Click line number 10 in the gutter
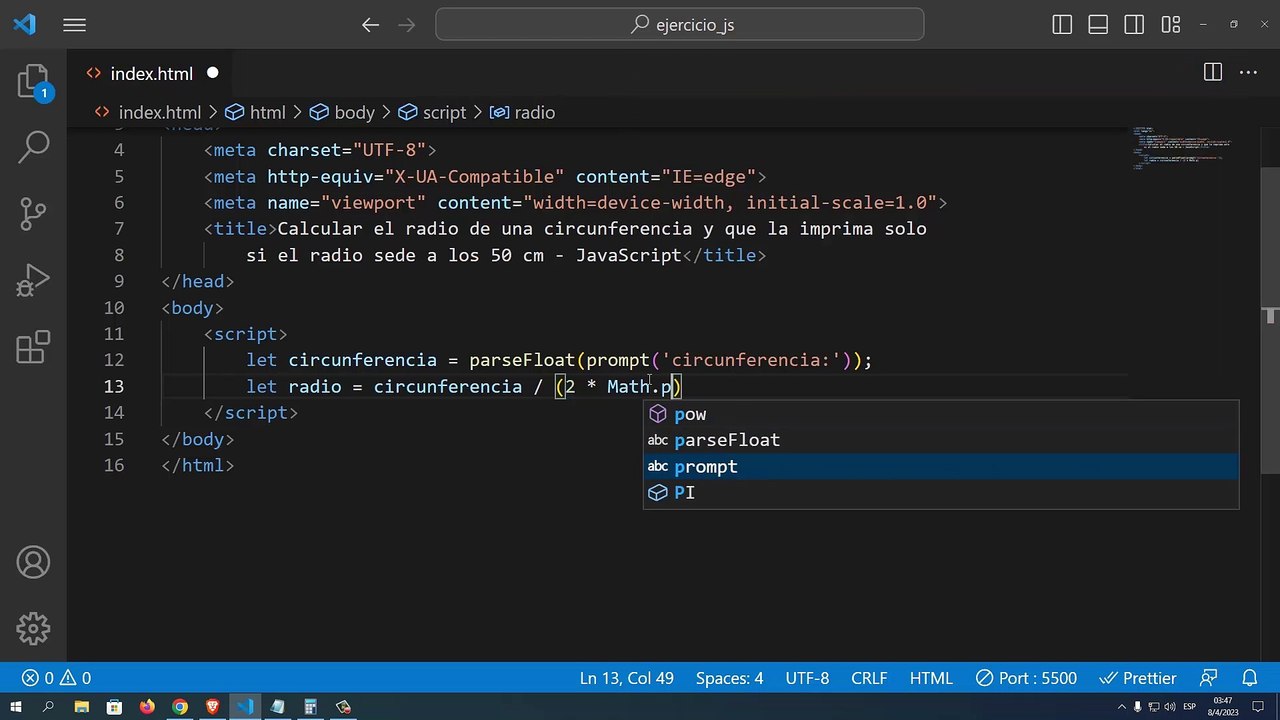1280x720 pixels. coord(114,308)
